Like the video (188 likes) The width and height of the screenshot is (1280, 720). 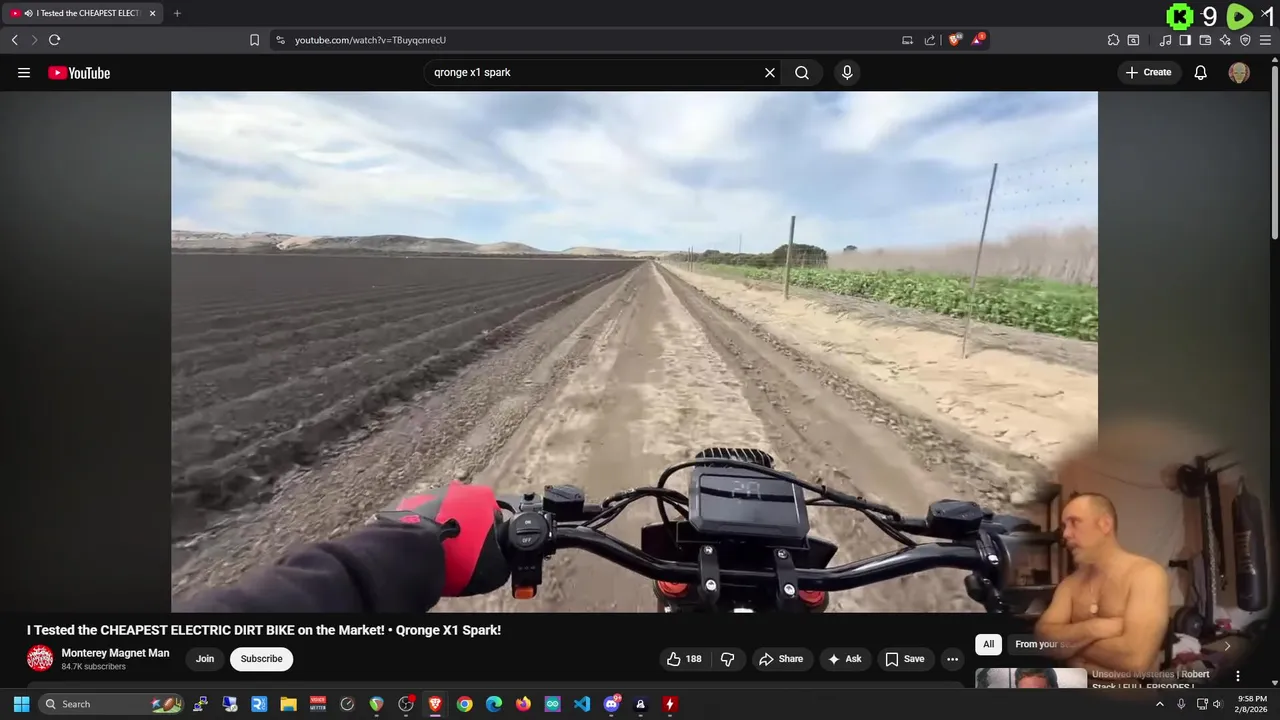[685, 659]
